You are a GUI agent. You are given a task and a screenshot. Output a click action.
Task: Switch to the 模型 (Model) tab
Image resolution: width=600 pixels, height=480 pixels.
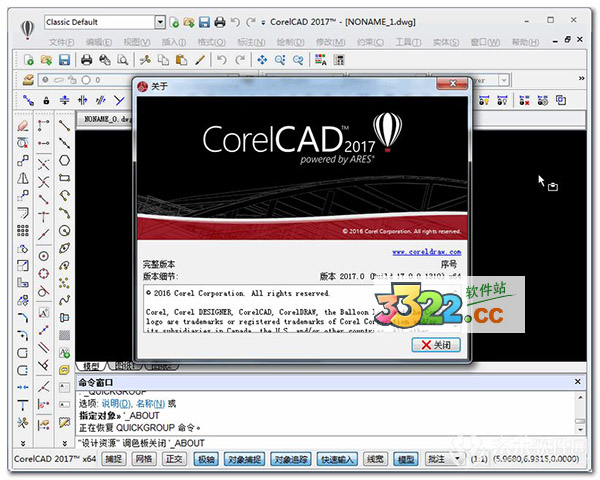click(x=90, y=366)
